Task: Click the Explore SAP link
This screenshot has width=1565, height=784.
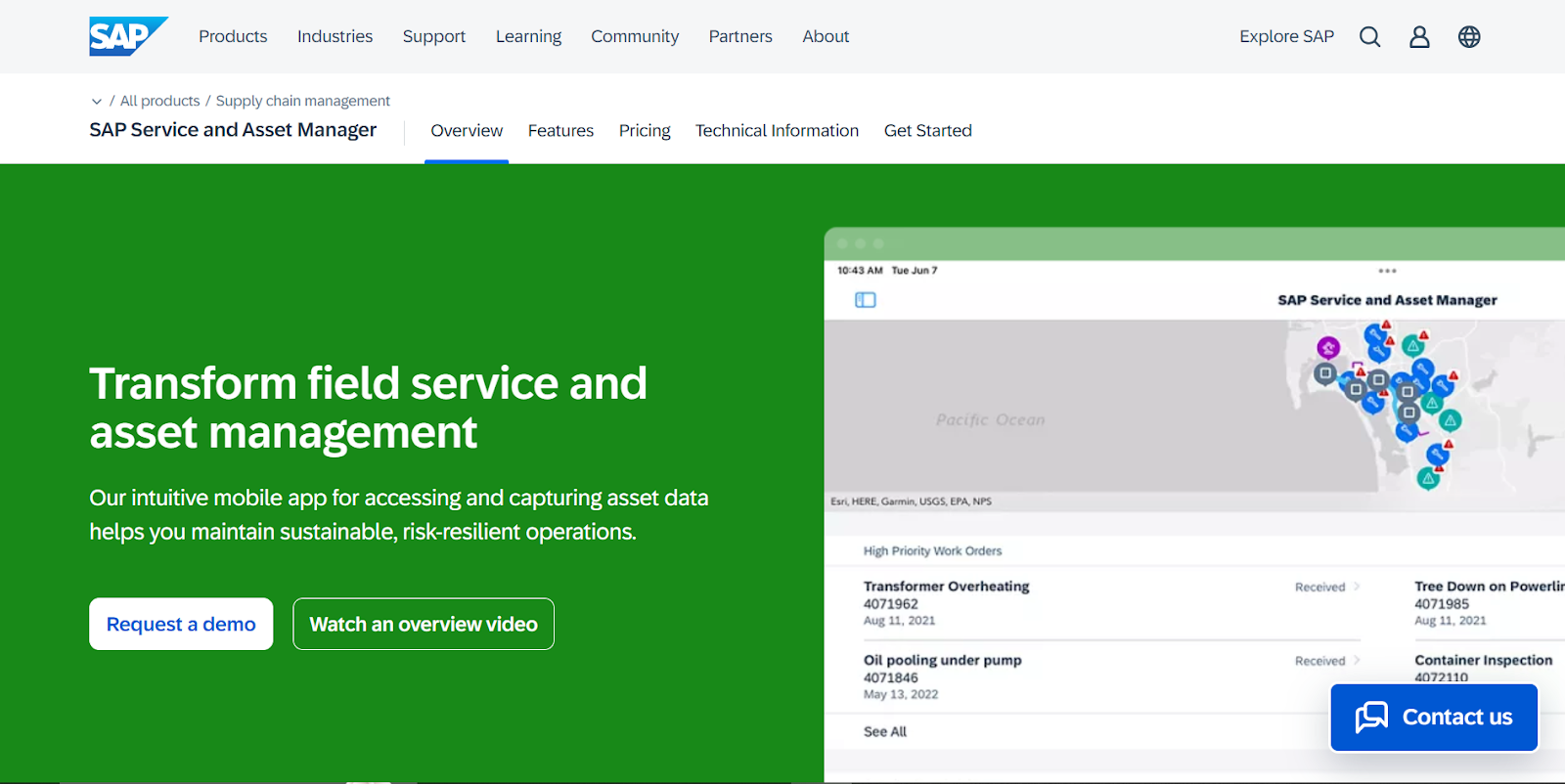Action: click(1286, 37)
